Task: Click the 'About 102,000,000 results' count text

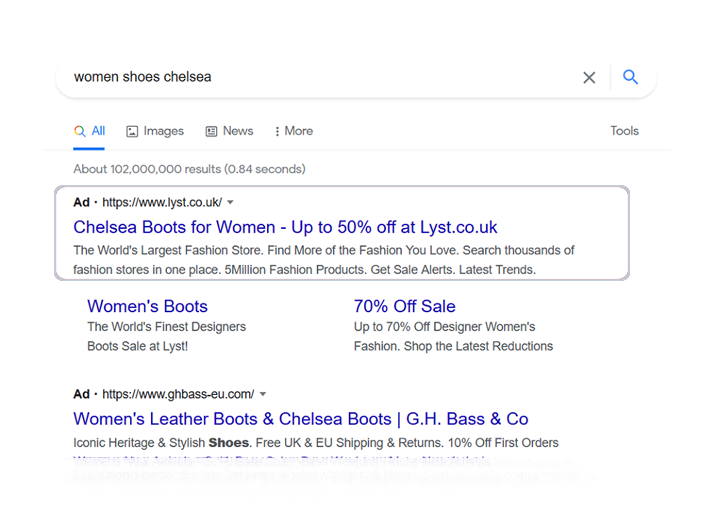Action: [x=189, y=169]
